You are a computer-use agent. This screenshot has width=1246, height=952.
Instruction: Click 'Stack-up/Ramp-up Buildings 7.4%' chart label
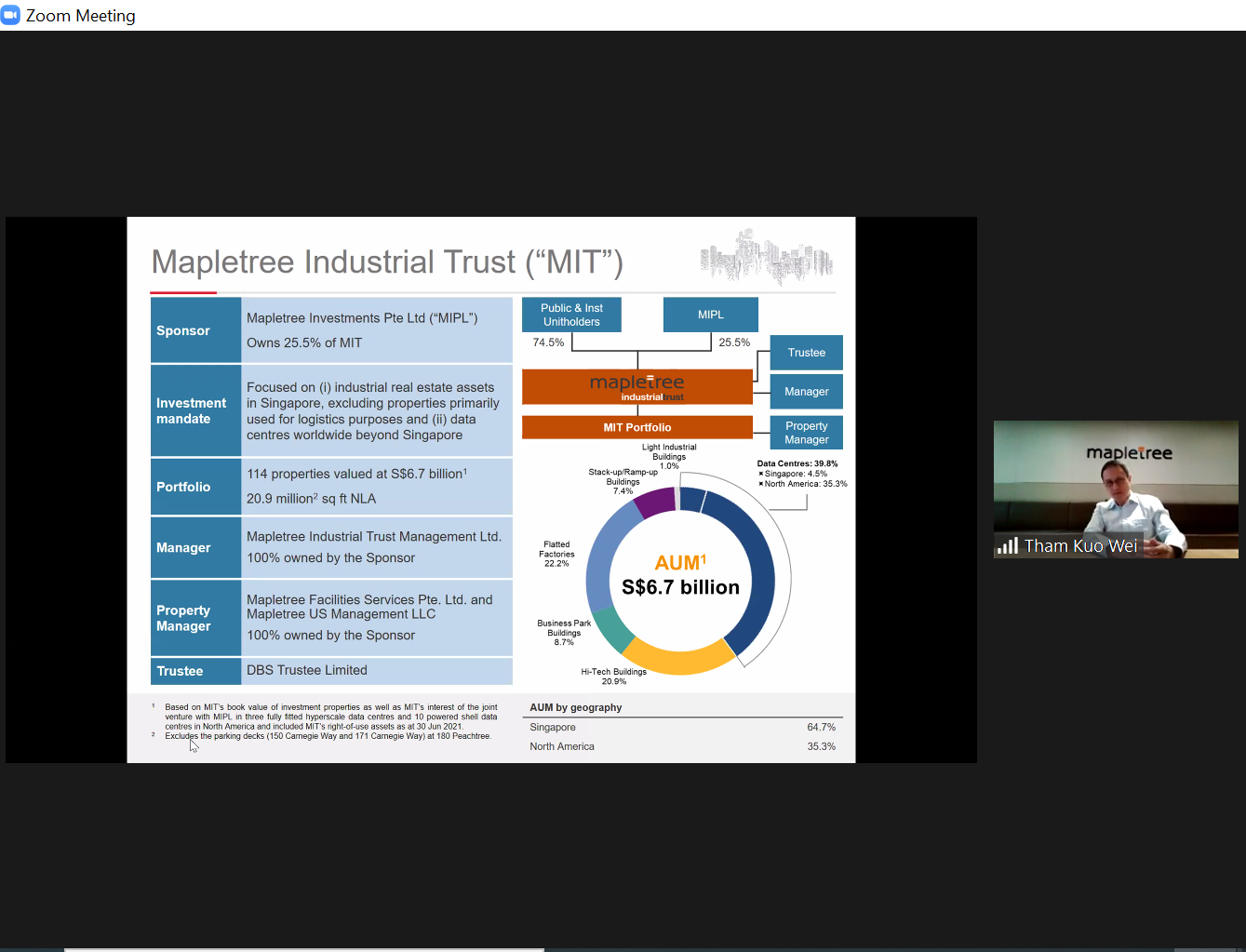[623, 481]
